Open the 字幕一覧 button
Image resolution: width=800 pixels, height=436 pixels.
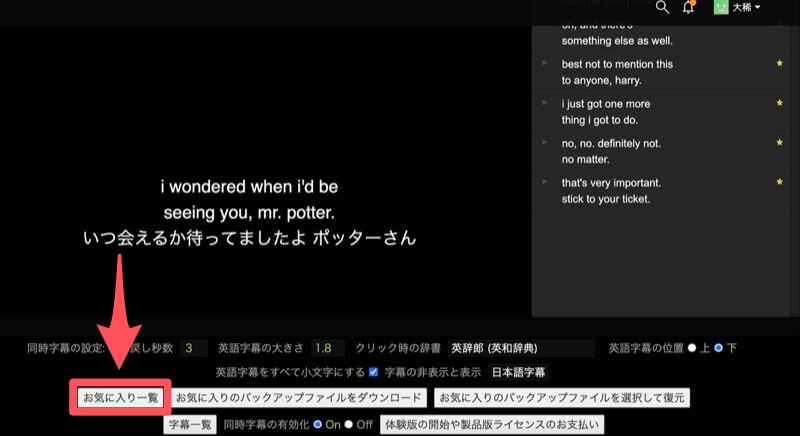[189, 424]
